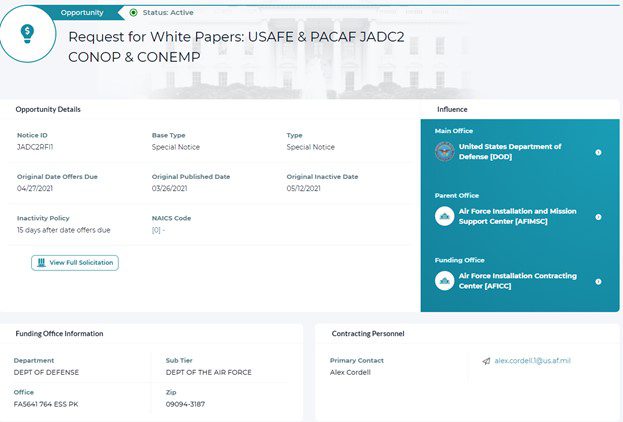Open the View Full Solicitation button
Screen dimensions: 623x422
(75, 263)
